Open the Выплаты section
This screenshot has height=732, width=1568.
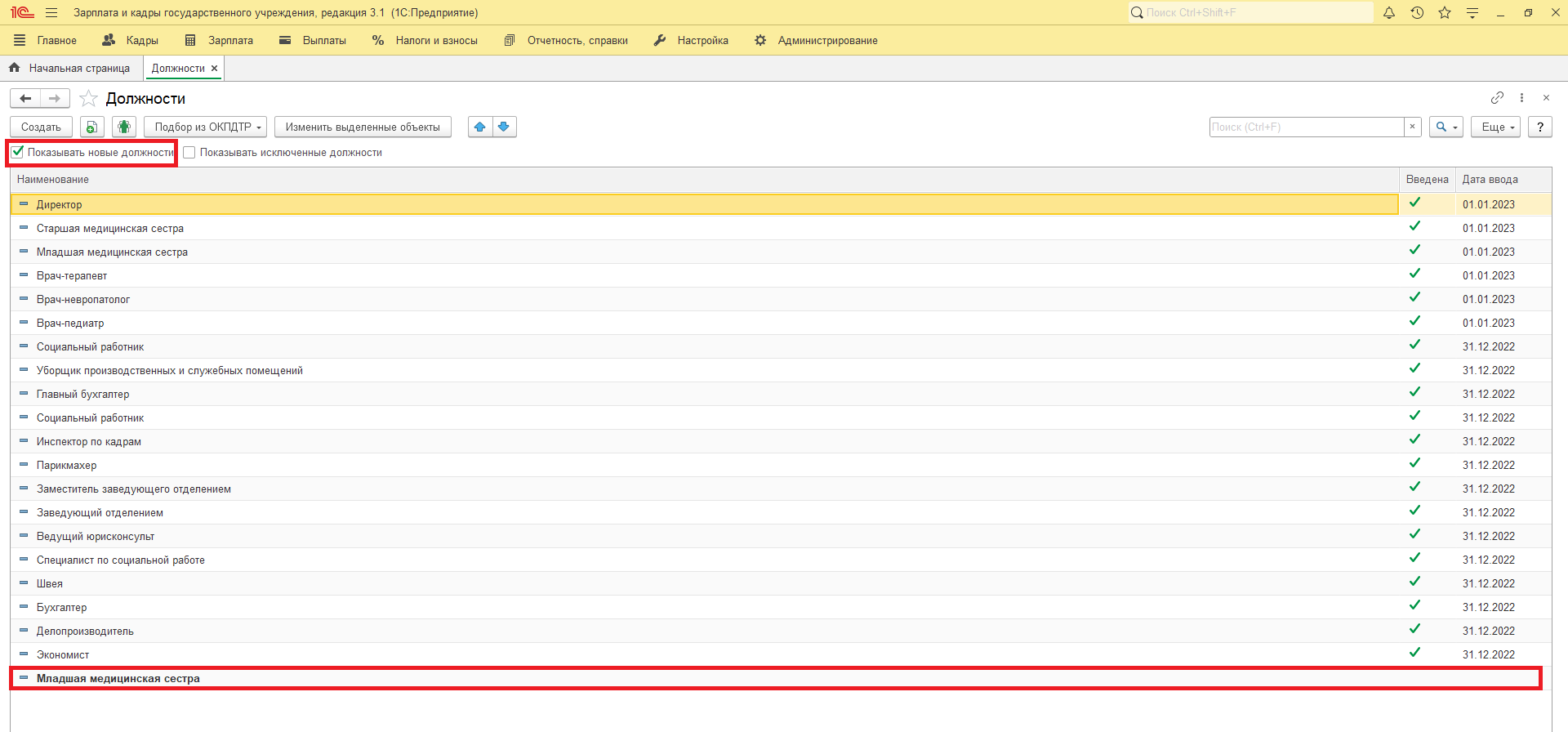[x=313, y=40]
